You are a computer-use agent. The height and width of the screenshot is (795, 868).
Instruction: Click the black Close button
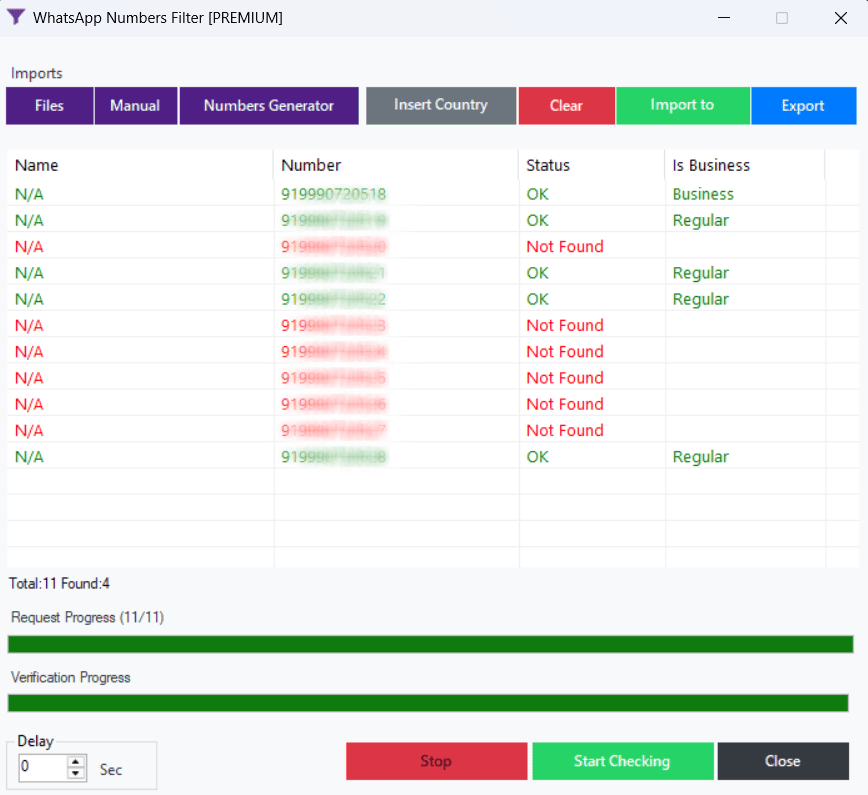tap(783, 761)
